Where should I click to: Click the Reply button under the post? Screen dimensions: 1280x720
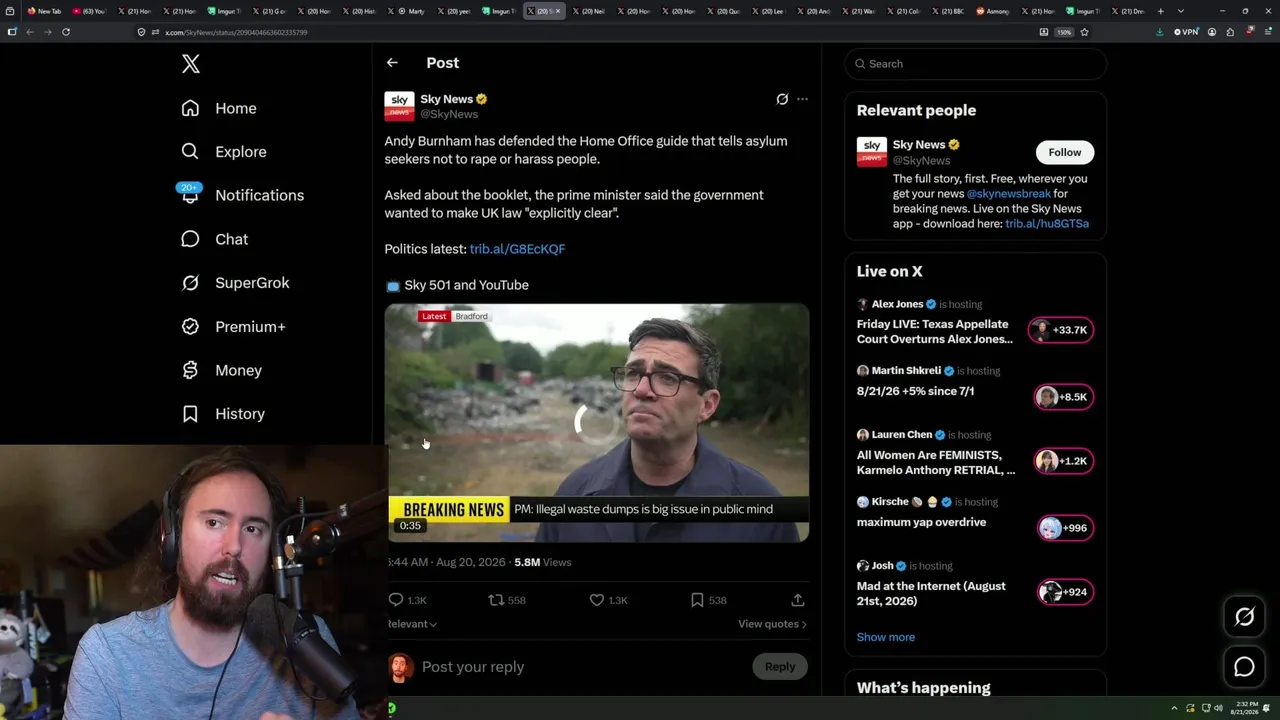pos(780,667)
